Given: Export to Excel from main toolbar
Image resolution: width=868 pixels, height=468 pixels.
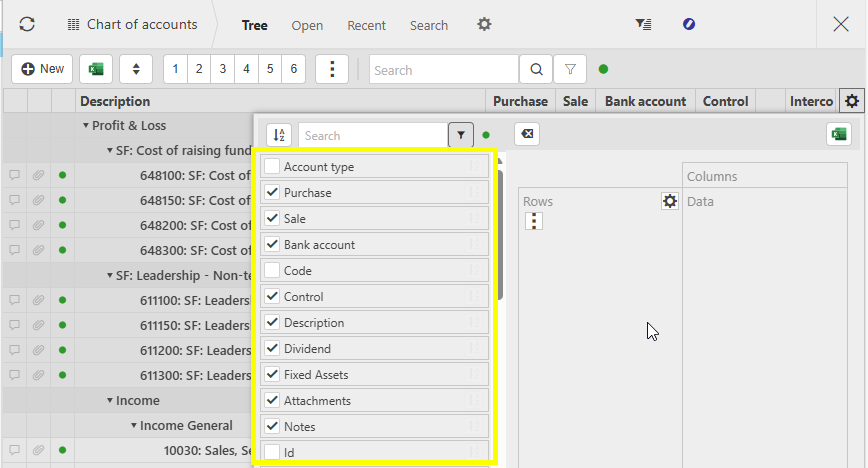Looking at the screenshot, I should point(96,69).
